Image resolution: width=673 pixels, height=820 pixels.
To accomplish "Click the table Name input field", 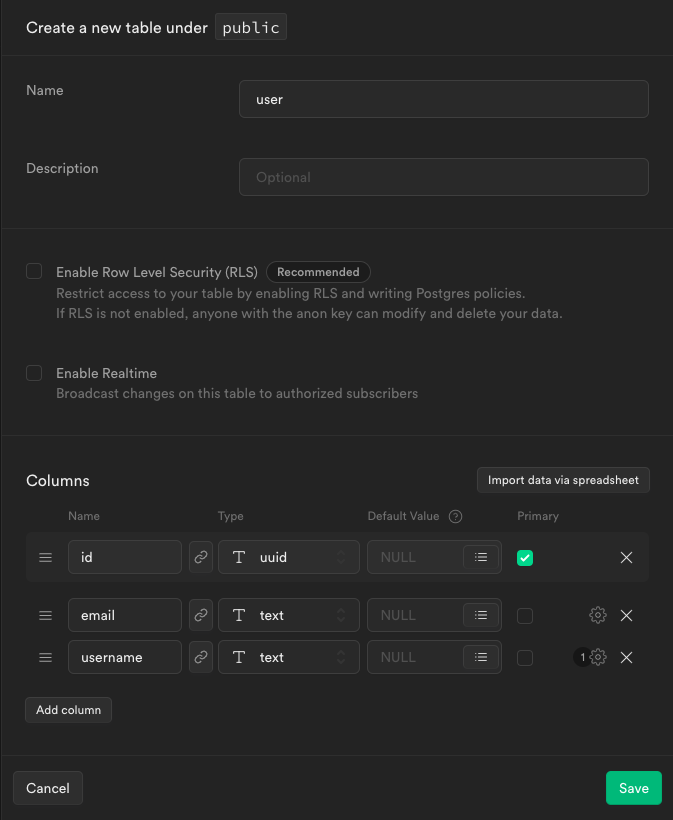I will 443,99.
